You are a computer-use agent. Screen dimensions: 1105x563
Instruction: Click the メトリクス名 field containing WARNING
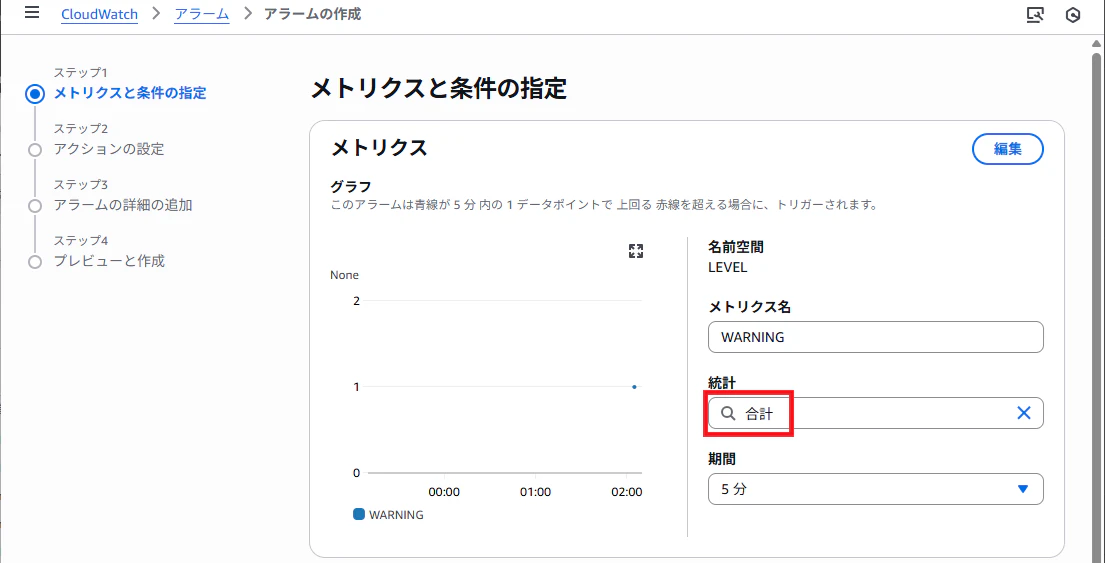(x=875, y=337)
